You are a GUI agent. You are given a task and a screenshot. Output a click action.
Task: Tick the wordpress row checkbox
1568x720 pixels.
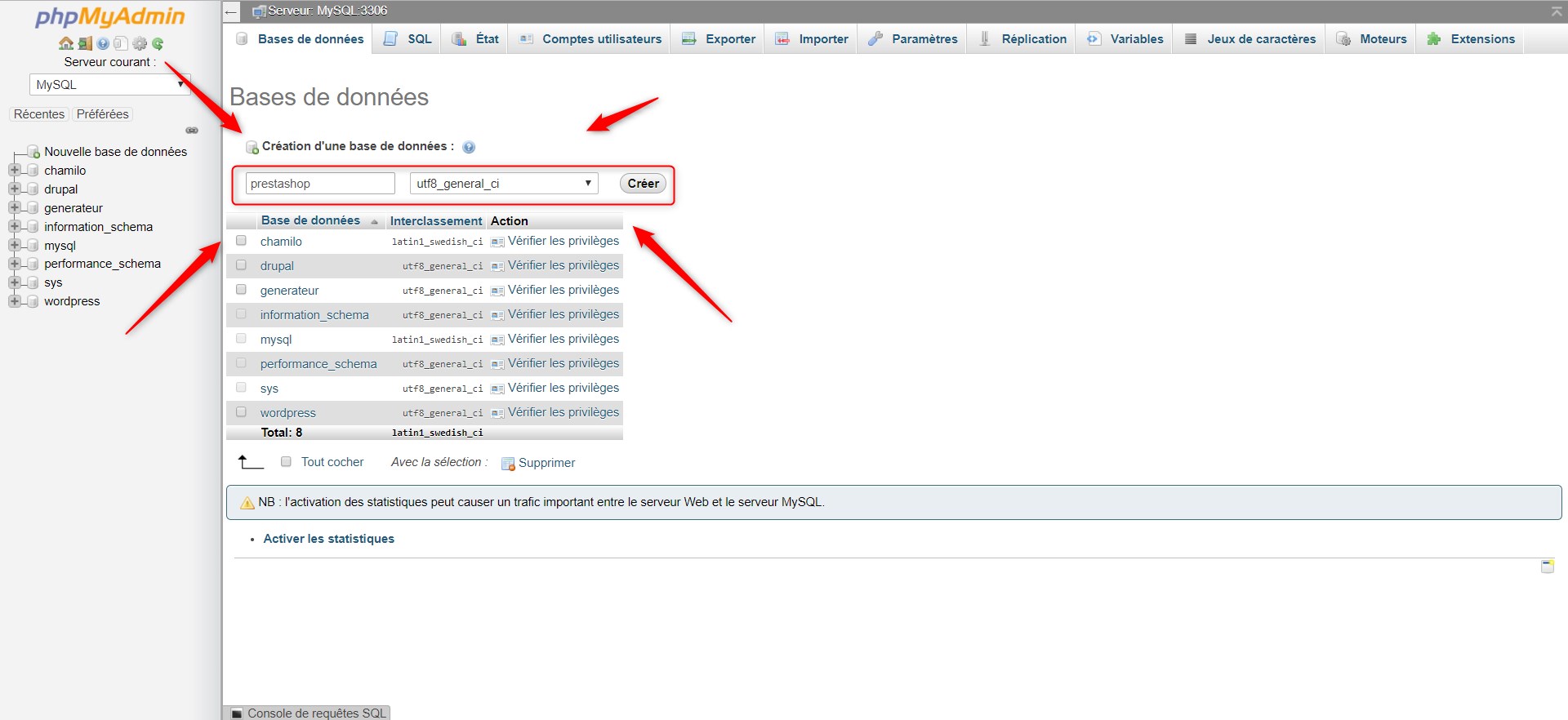[x=241, y=412]
